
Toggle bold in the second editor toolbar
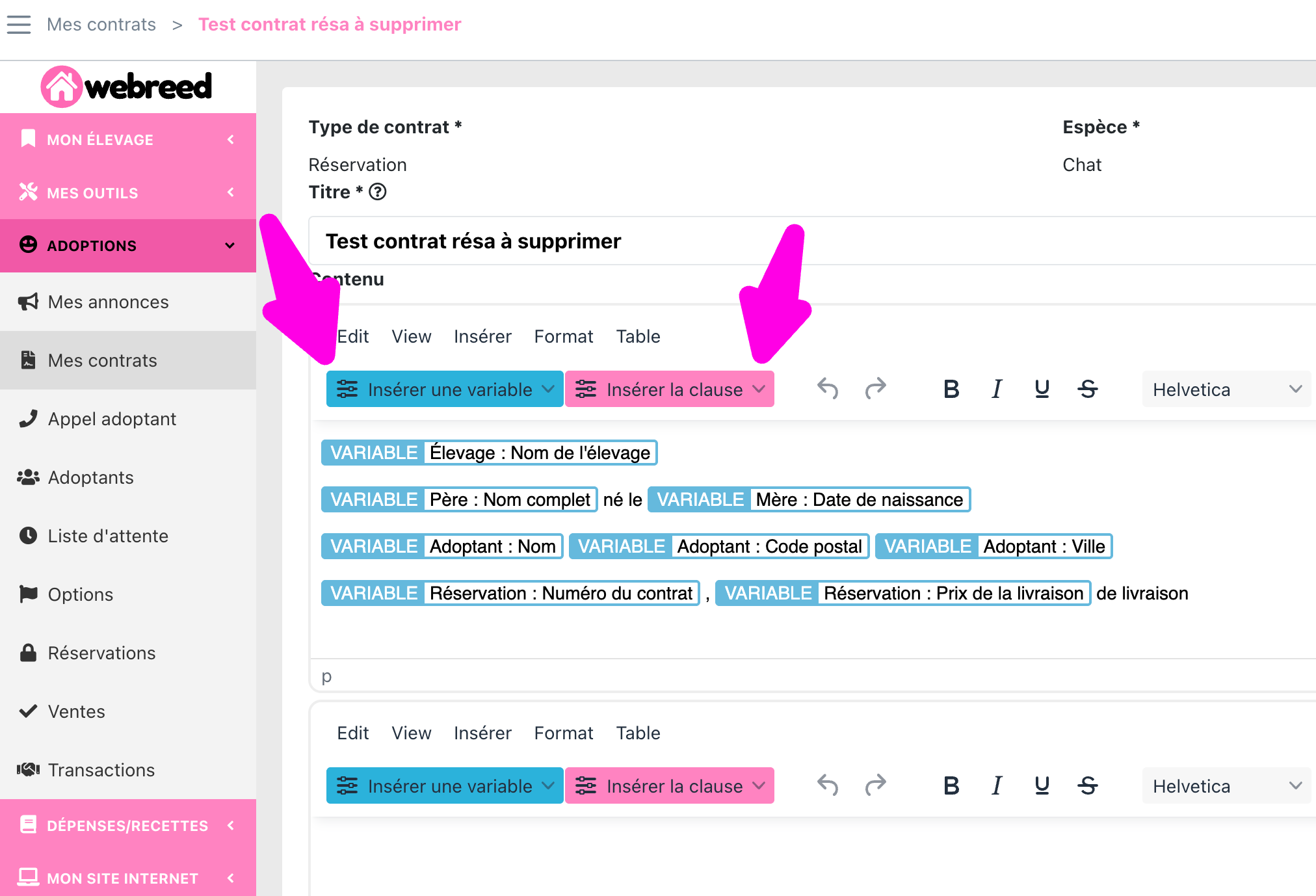point(951,785)
